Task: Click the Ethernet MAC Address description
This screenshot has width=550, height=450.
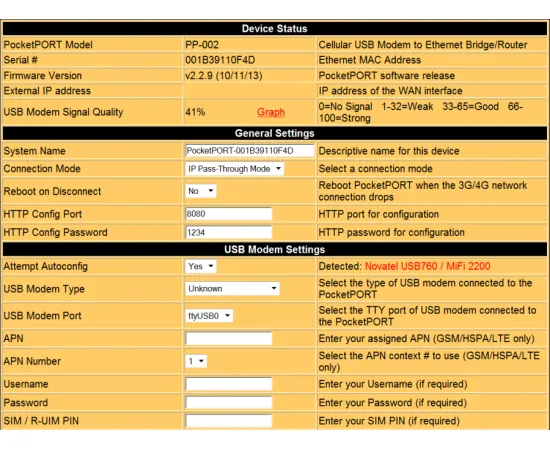Action: pyautogui.click(x=369, y=60)
